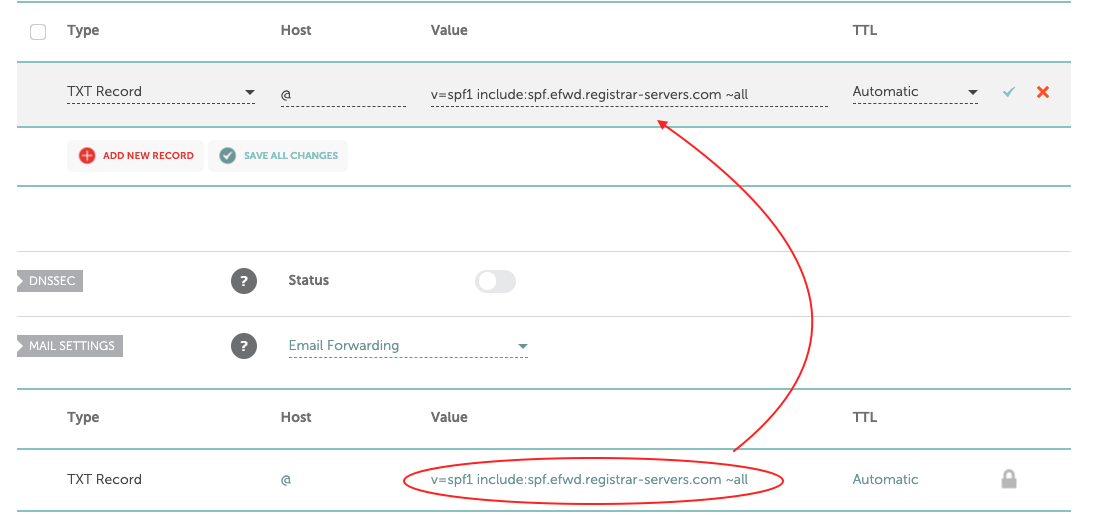The height and width of the screenshot is (516, 1103).
Task: Open the Email Forwarding mail settings dropdown
Action: click(x=408, y=346)
